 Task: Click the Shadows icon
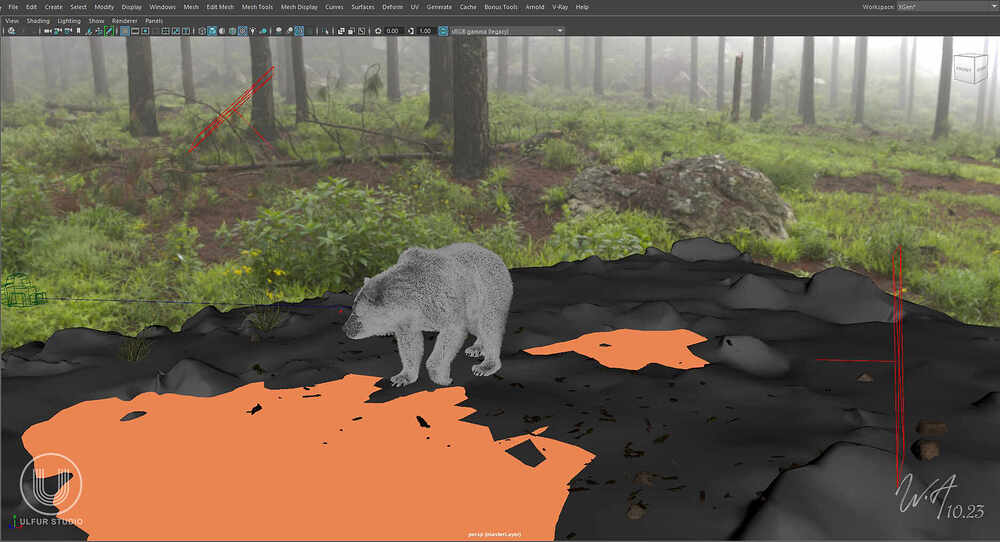point(263,31)
